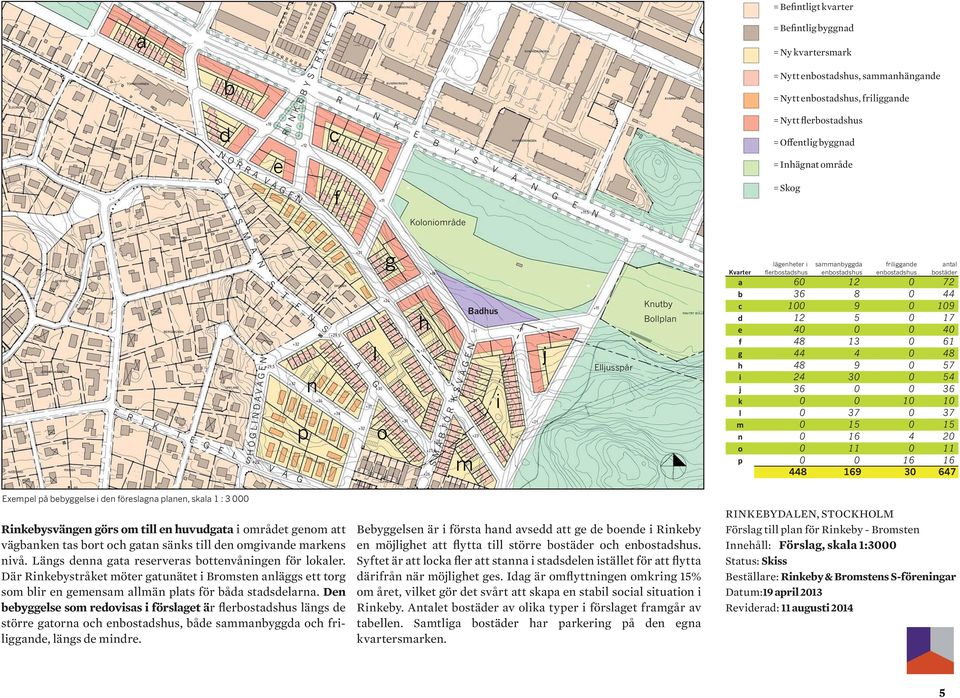The width and height of the screenshot is (960, 698).
Task: Click the total 169 in the yellow sum row
Action: coord(852,471)
